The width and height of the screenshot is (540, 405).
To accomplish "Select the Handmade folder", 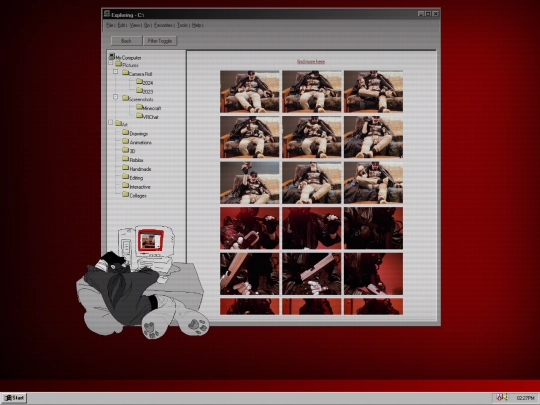I will (x=137, y=168).
